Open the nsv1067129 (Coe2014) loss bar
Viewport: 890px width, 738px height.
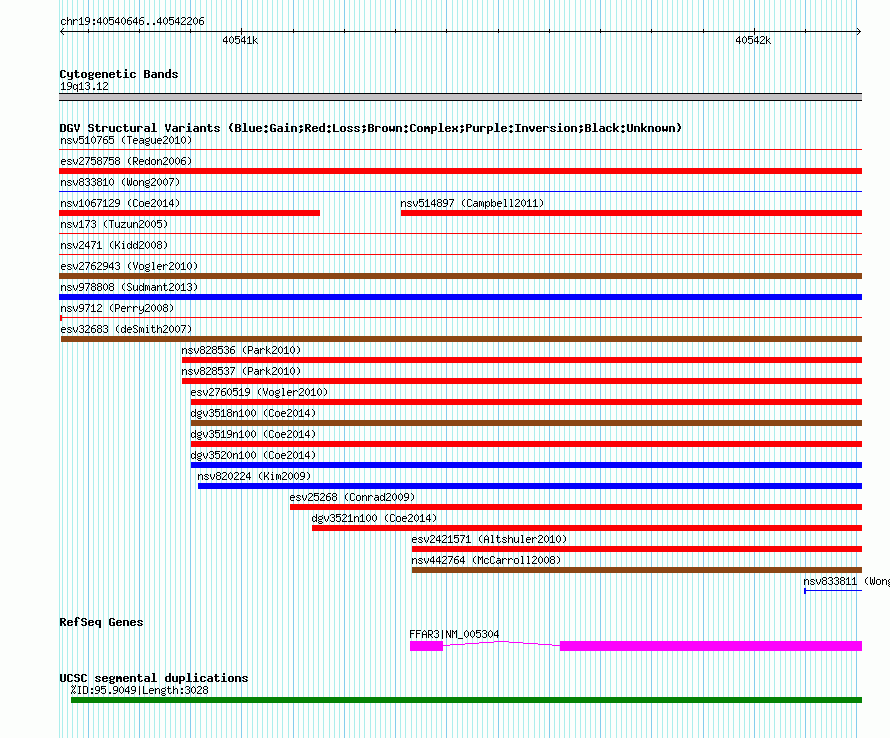190,213
